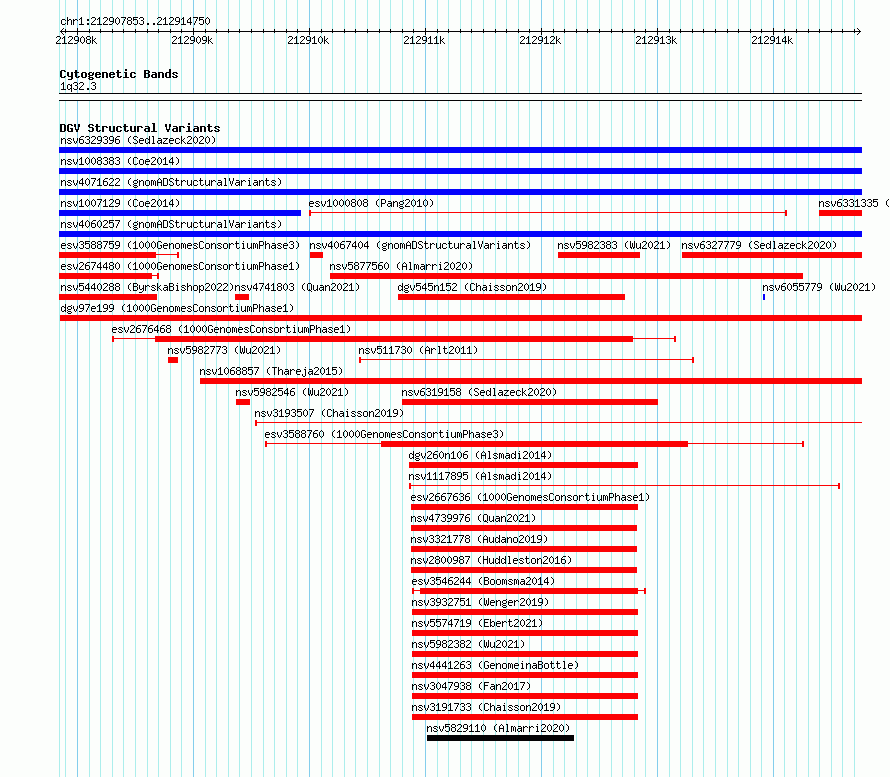Select nsv4060257 (gnomADStructuralVariants) label
Viewport: 890px width, 777px height.
pos(171,224)
